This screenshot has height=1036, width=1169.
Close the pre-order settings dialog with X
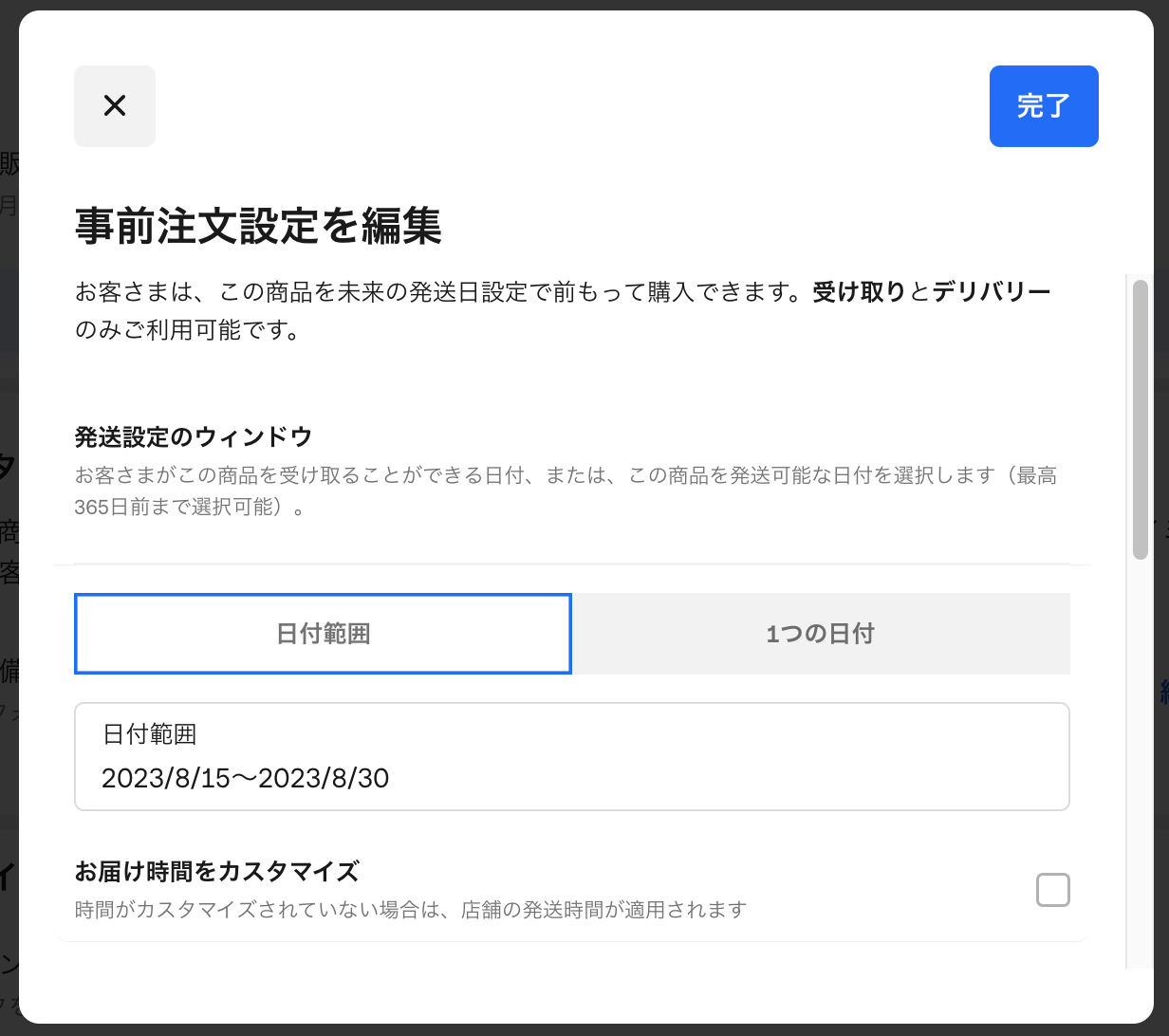pyautogui.click(x=115, y=106)
